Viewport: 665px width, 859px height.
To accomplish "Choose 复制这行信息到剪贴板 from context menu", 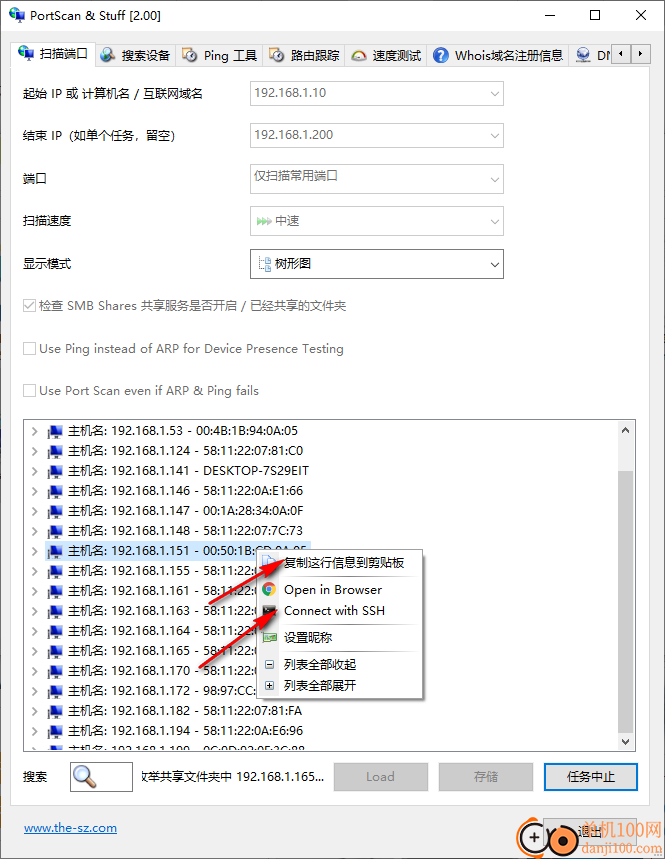I will [x=340, y=563].
